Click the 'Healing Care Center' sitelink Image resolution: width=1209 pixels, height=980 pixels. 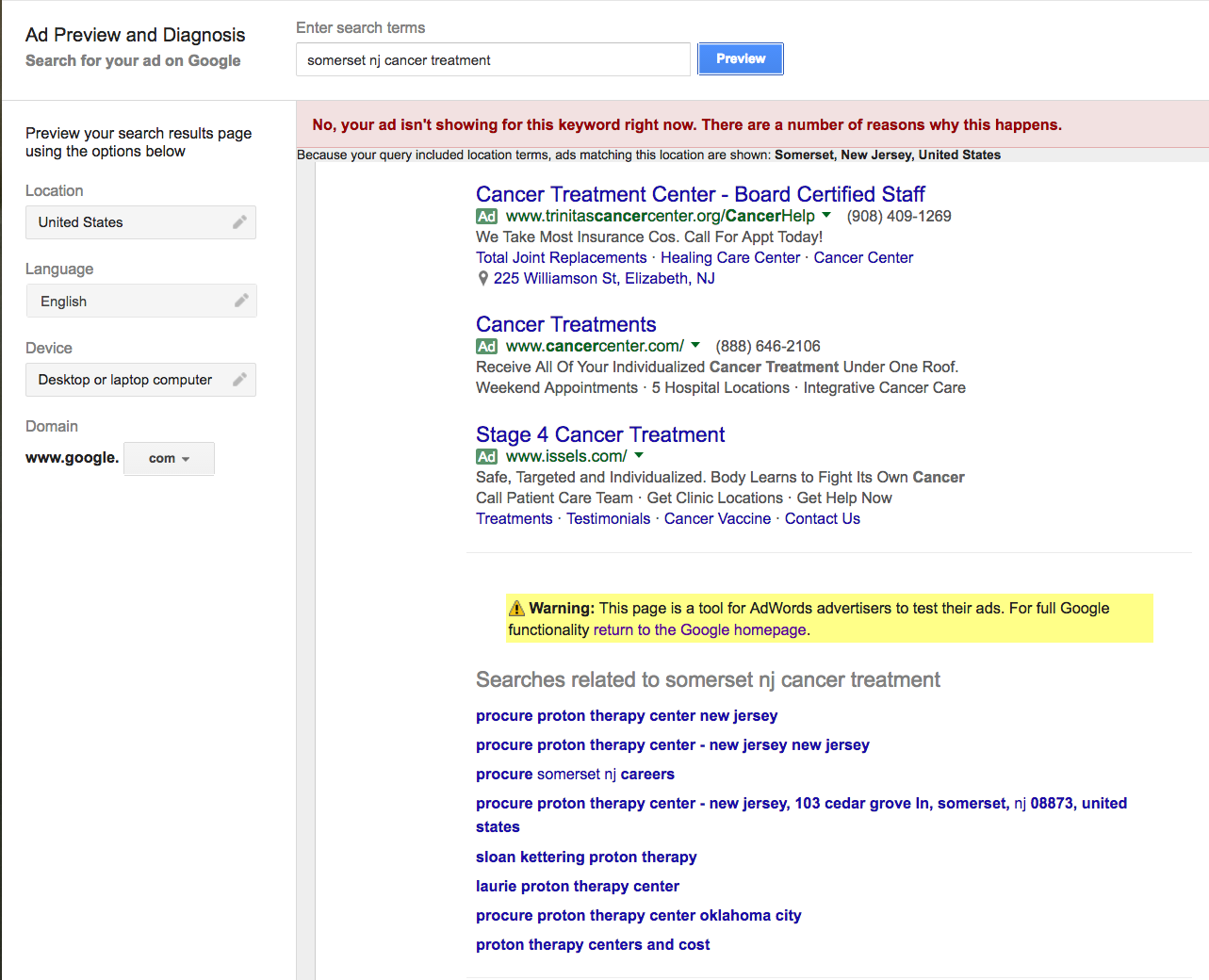730,257
